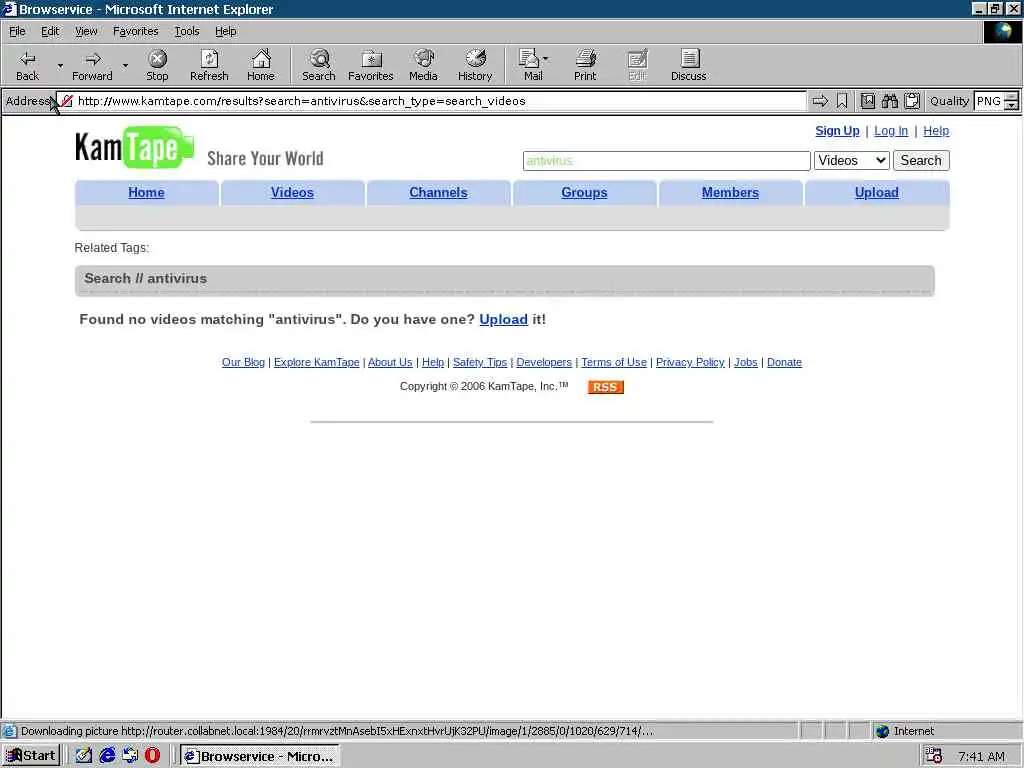This screenshot has height=768, width=1024.
Task: Click the page icon left of the binoculars
Action: [868, 101]
